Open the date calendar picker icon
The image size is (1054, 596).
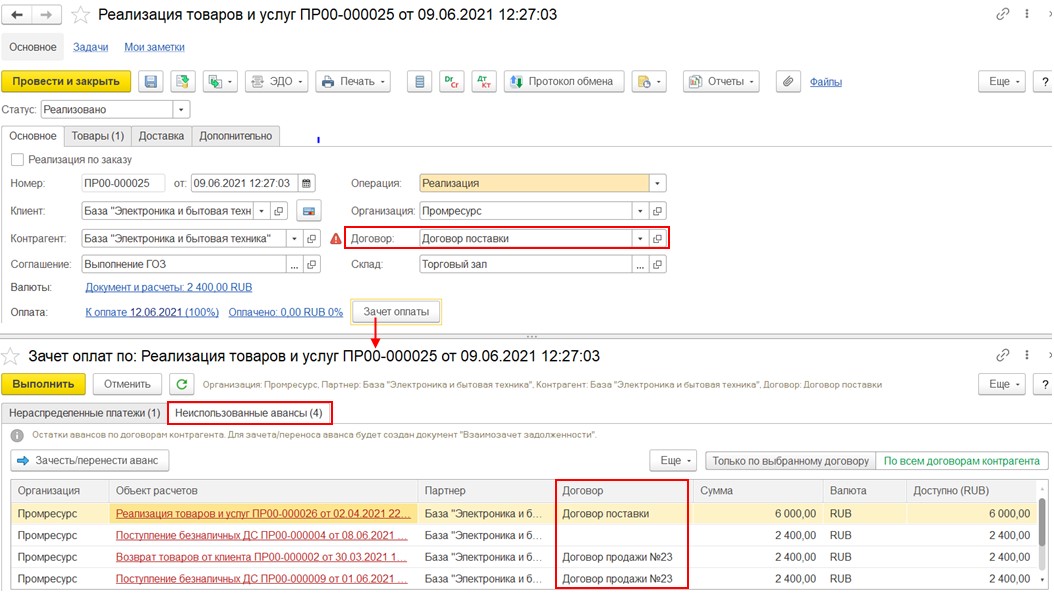pyautogui.click(x=306, y=183)
